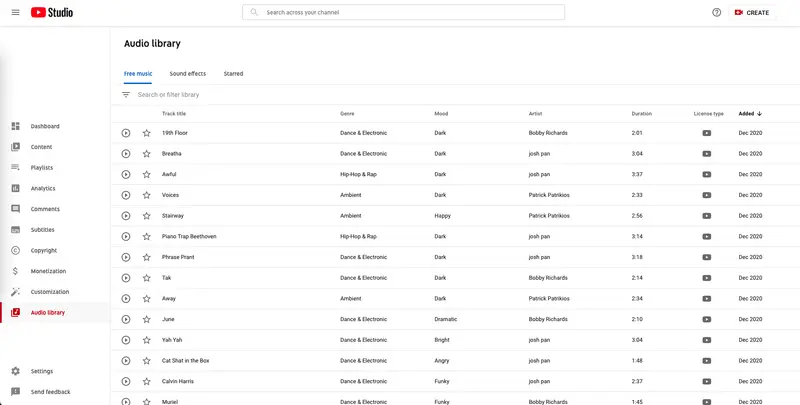Switch to the Sound effects tab
Image resolution: width=800 pixels, height=405 pixels.
click(x=187, y=74)
